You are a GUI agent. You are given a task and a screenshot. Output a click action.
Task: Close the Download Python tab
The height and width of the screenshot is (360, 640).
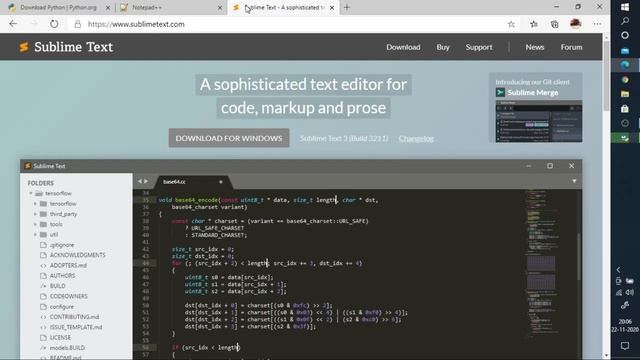108,7
